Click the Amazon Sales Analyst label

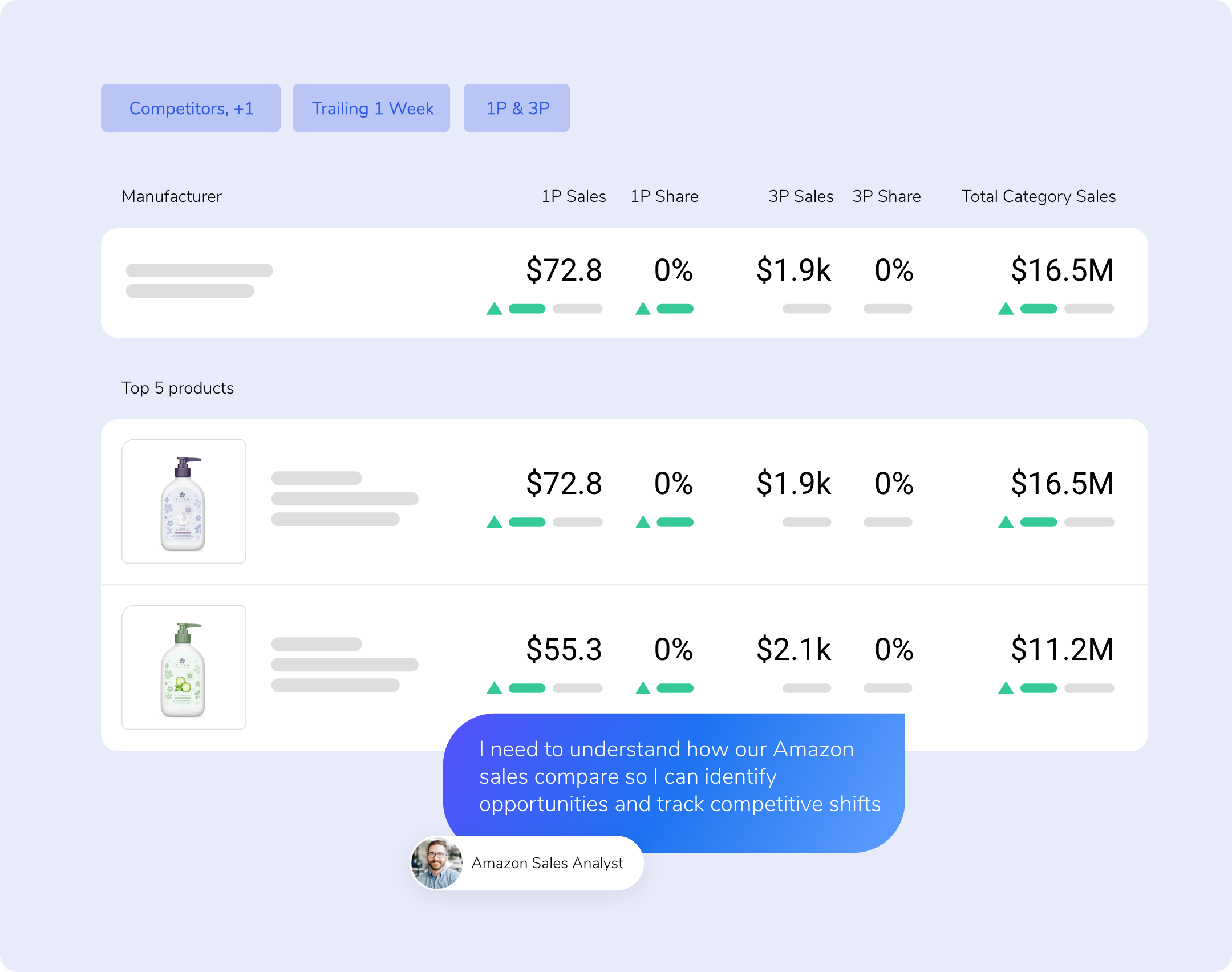tap(547, 863)
